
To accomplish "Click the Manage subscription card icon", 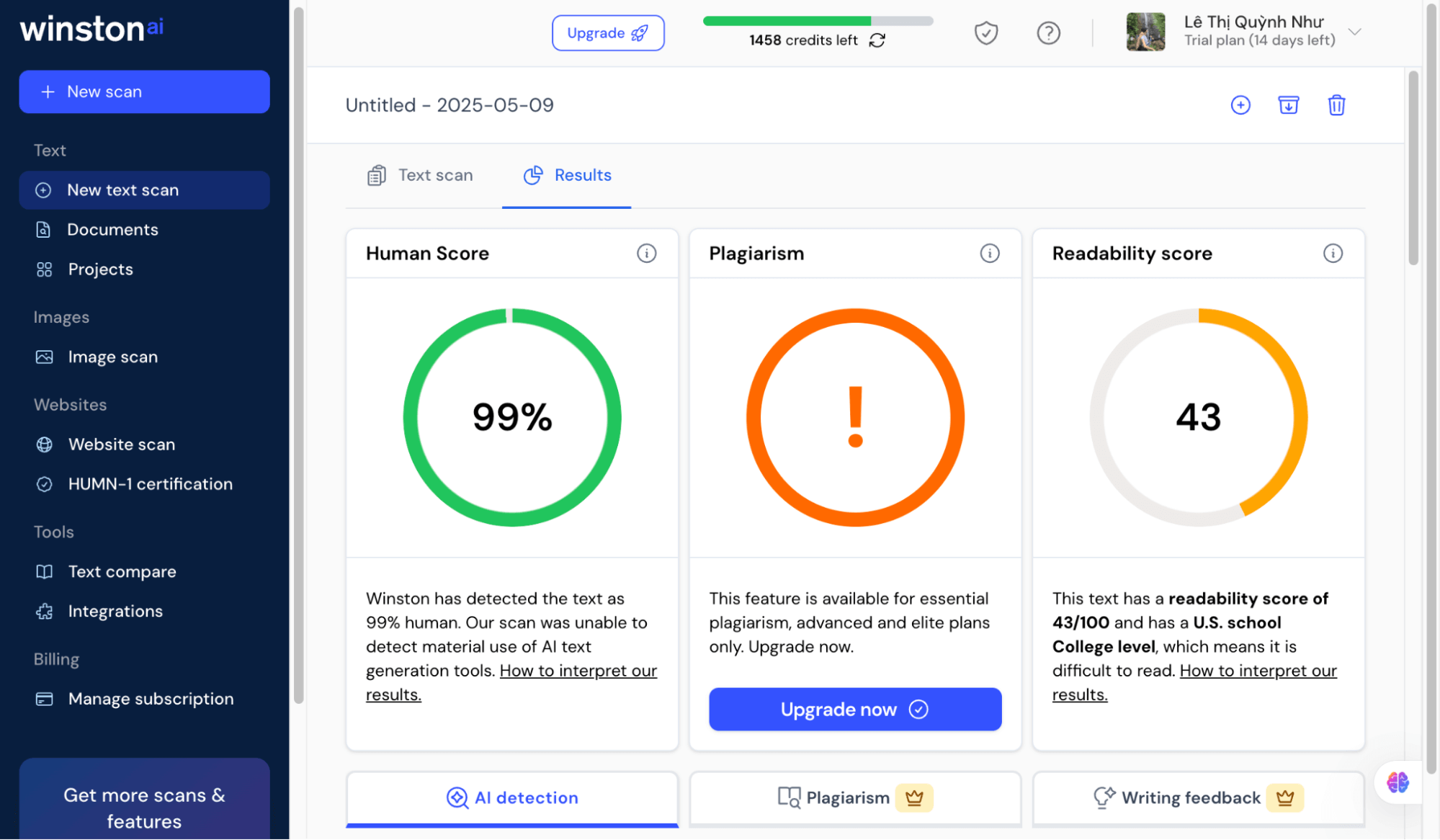I will (44, 699).
